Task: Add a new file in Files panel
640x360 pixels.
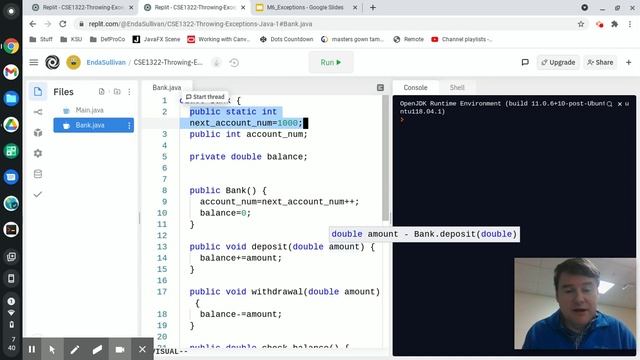Action: [x=102, y=91]
